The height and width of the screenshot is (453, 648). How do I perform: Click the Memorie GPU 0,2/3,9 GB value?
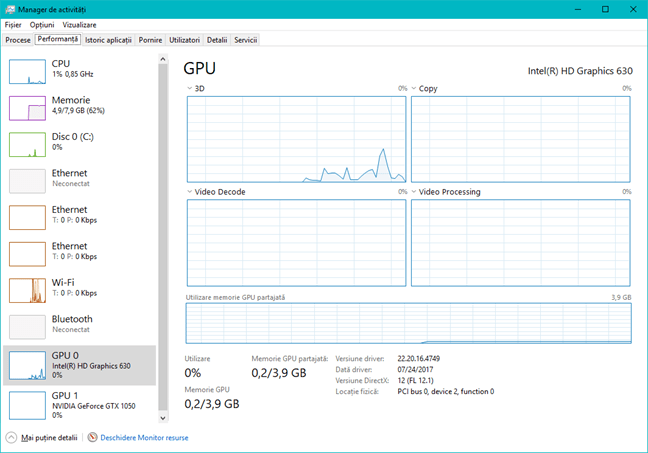click(x=212, y=404)
